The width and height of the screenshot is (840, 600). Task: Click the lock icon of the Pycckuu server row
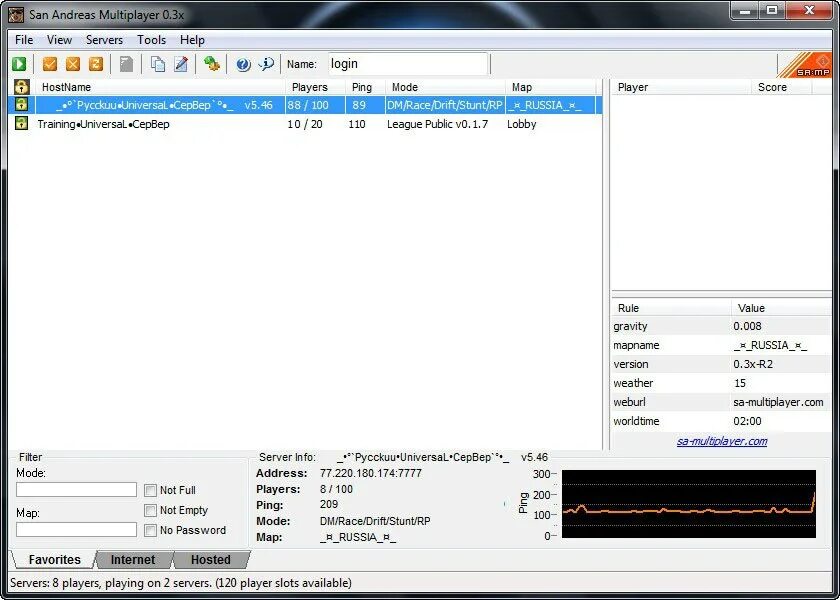pyautogui.click(x=21, y=105)
